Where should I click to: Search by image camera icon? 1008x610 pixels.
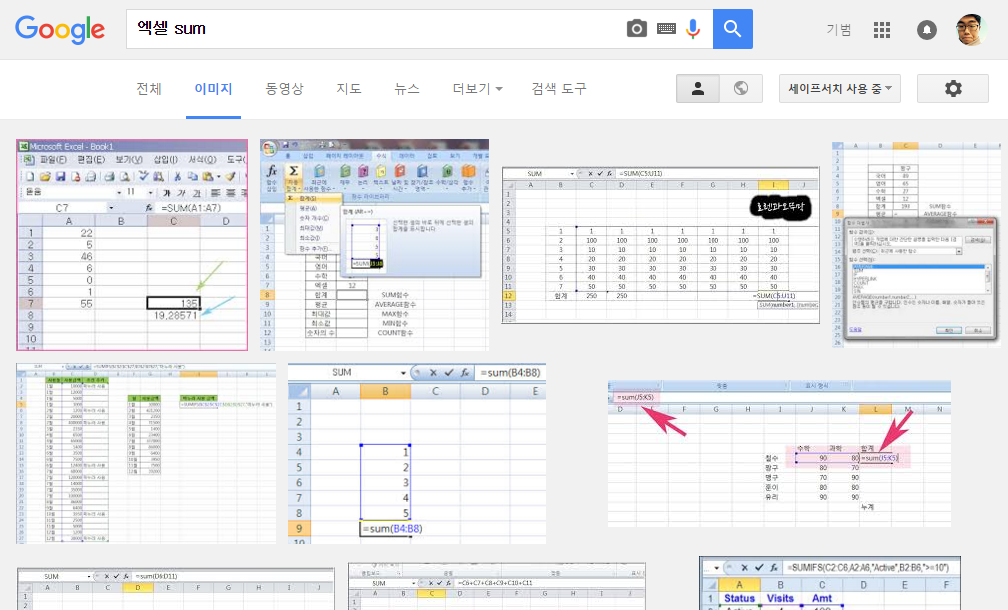click(x=636, y=29)
